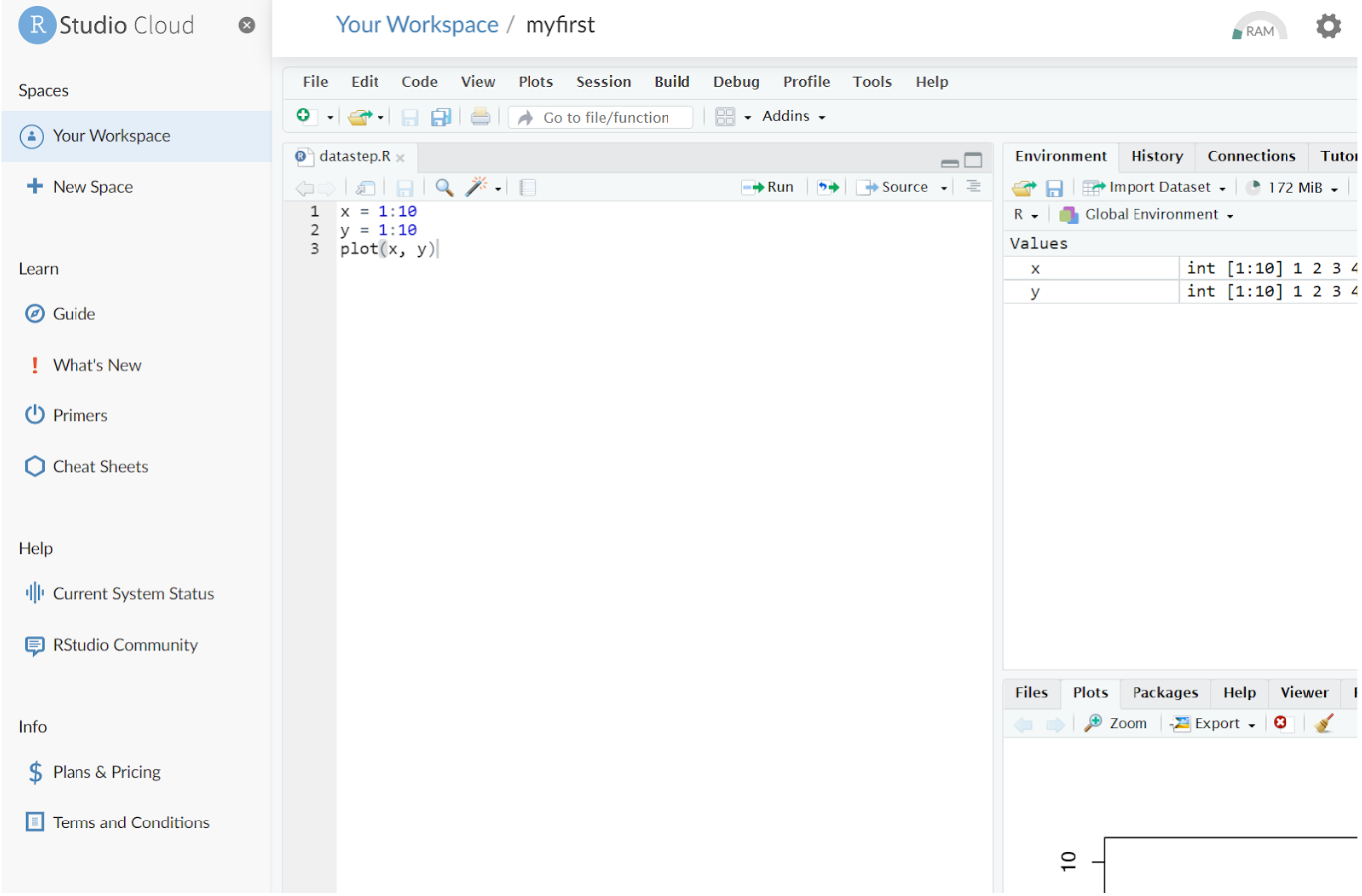
Task: Click the red remove current plot icon
Action: [x=1281, y=723]
